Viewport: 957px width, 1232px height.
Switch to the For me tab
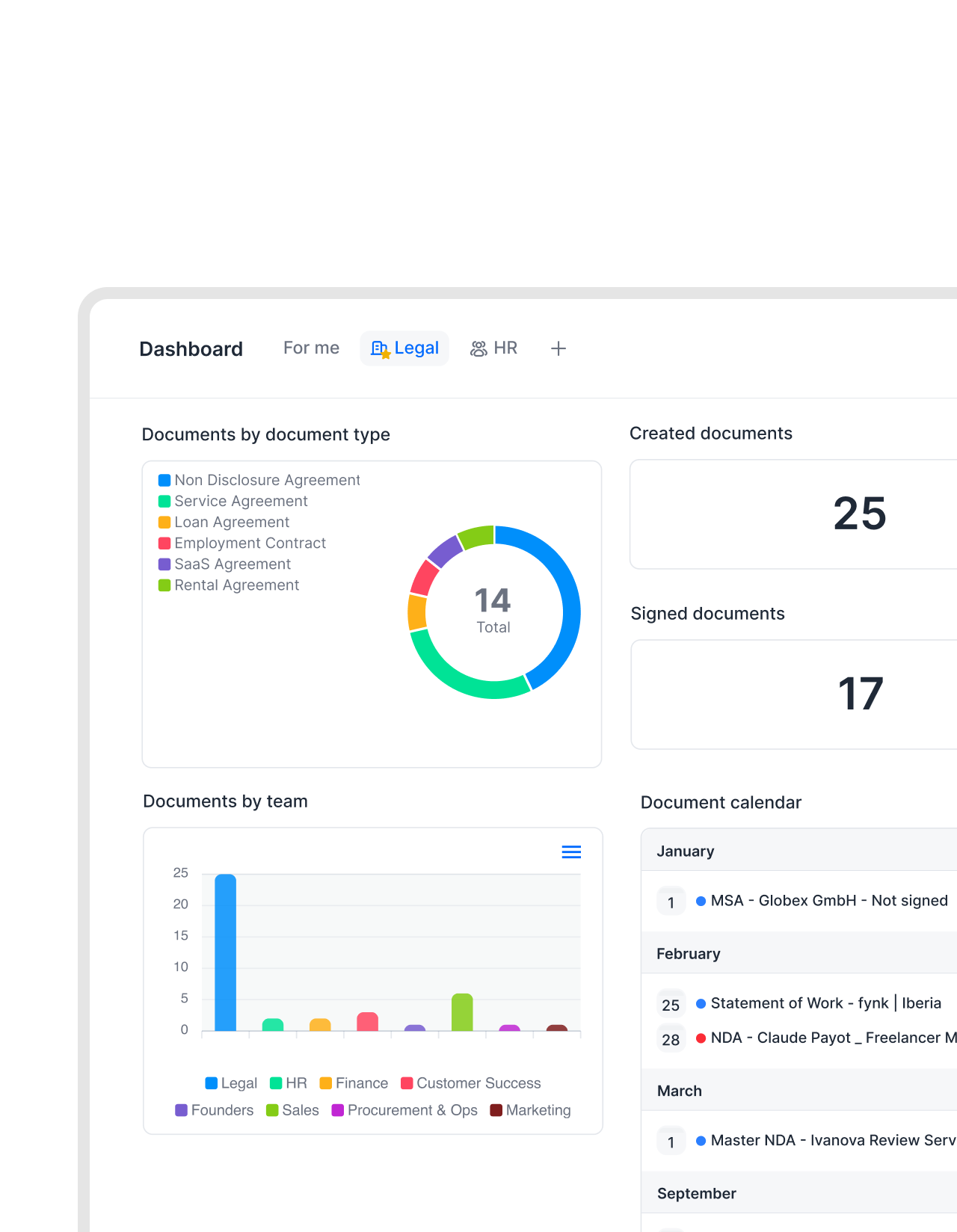pos(311,348)
